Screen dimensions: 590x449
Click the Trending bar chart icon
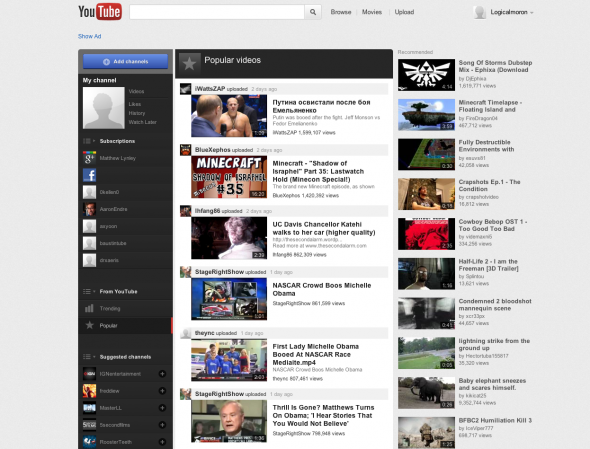(89, 309)
